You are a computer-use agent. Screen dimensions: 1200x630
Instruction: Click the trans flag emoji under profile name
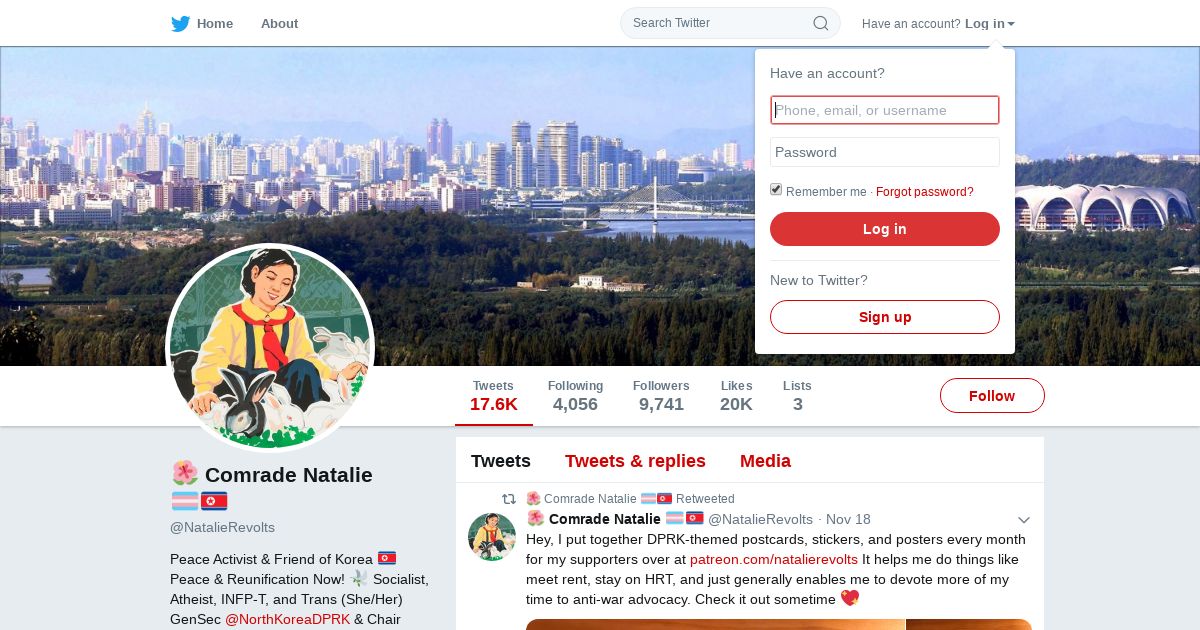click(x=184, y=501)
